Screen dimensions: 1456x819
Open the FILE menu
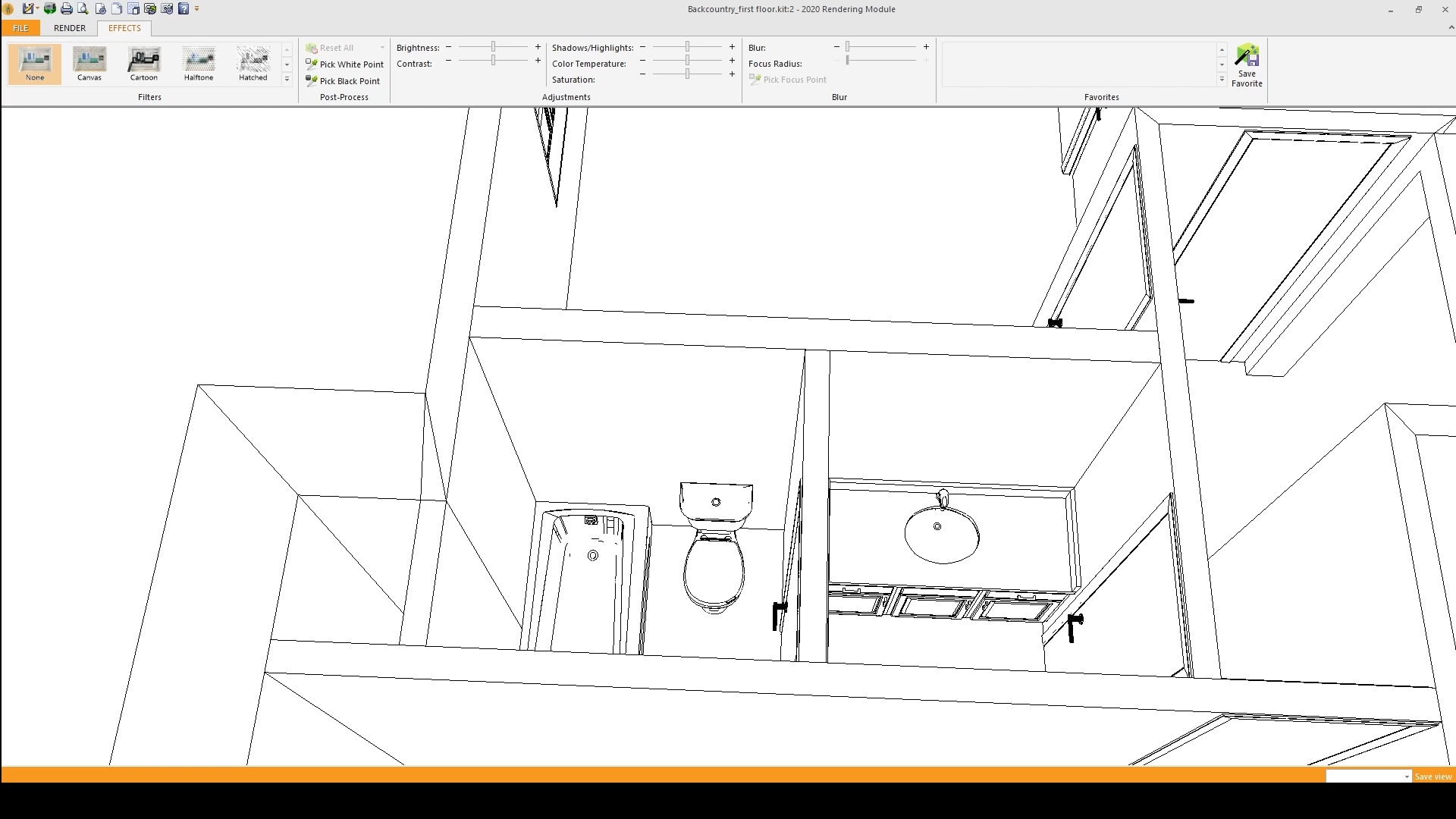click(20, 28)
